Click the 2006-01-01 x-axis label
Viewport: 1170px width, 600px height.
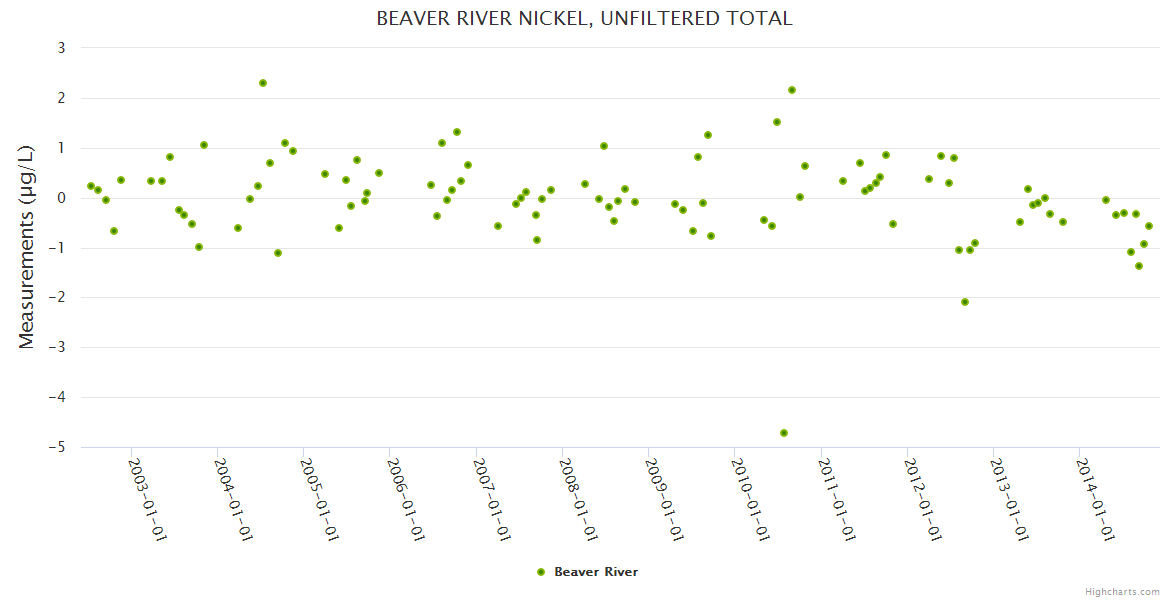click(x=406, y=499)
